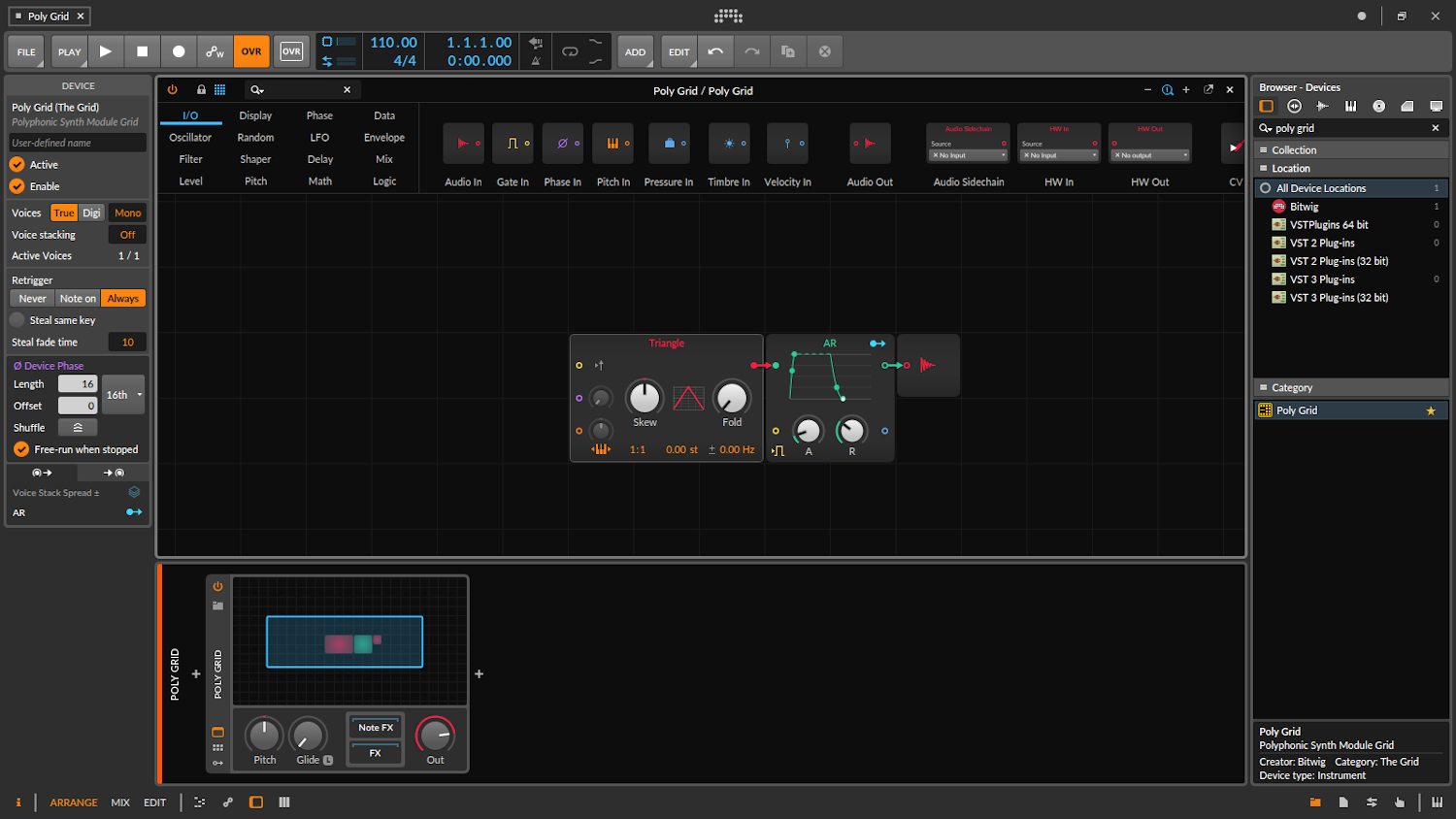Pick the Gate In module icon
The width and height of the screenshot is (1456, 819).
point(513,144)
